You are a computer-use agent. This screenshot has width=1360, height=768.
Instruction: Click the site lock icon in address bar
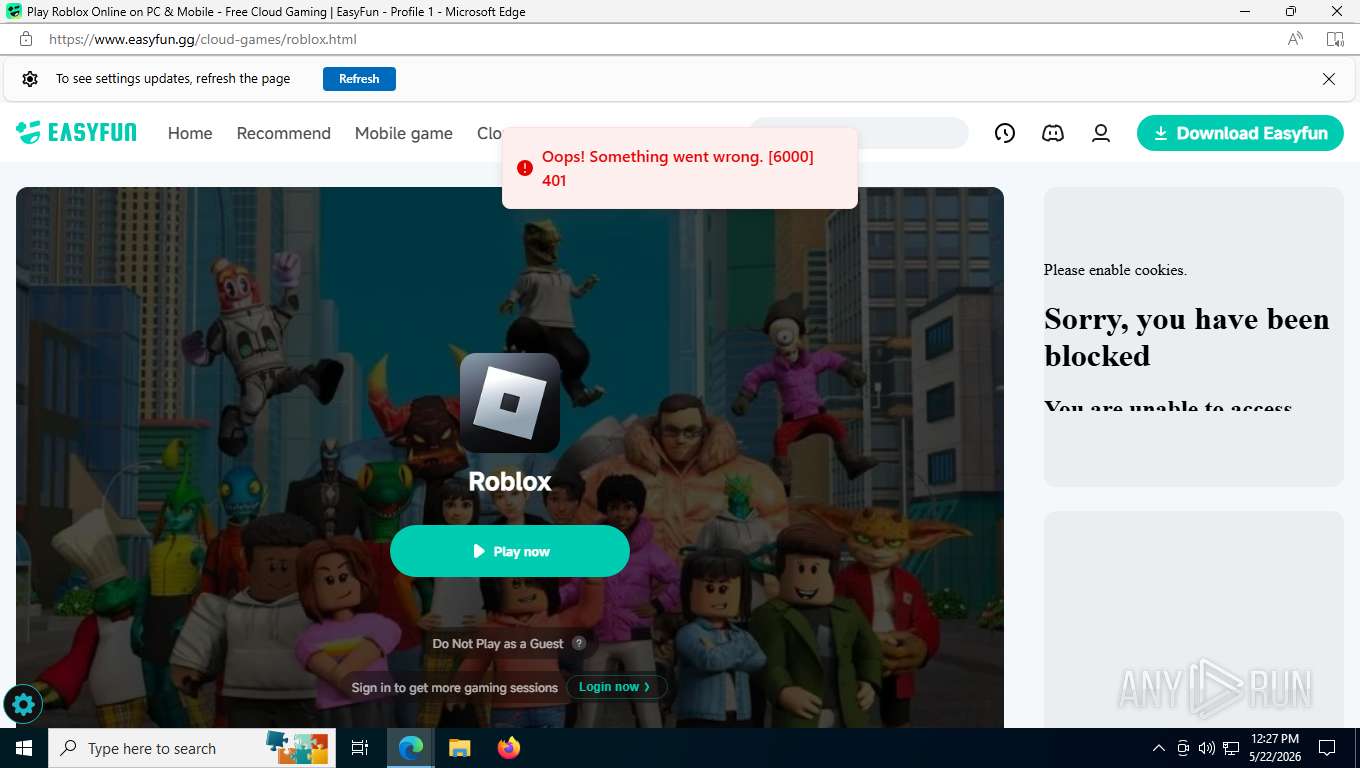click(26, 39)
